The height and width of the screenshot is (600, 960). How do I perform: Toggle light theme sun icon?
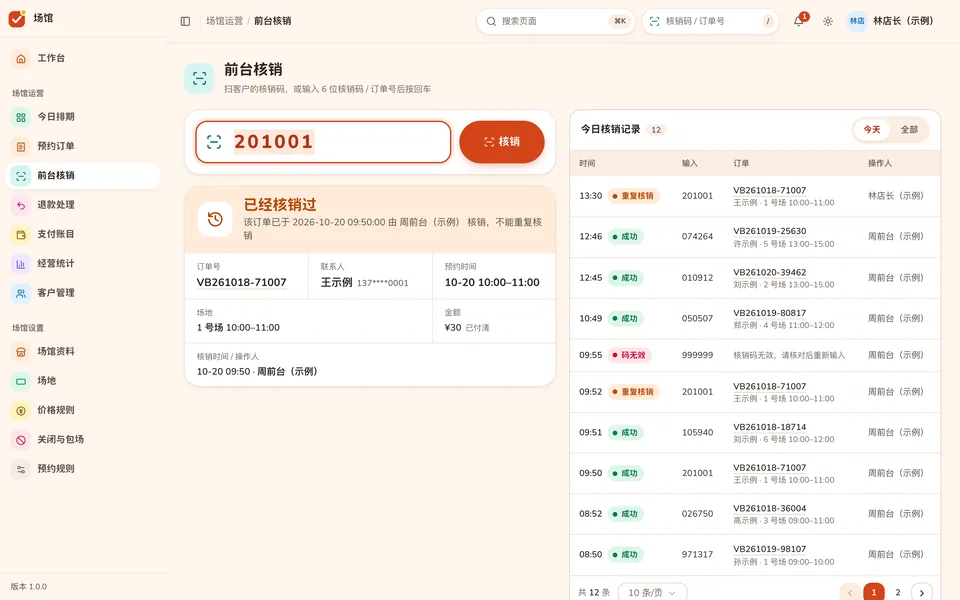(828, 21)
